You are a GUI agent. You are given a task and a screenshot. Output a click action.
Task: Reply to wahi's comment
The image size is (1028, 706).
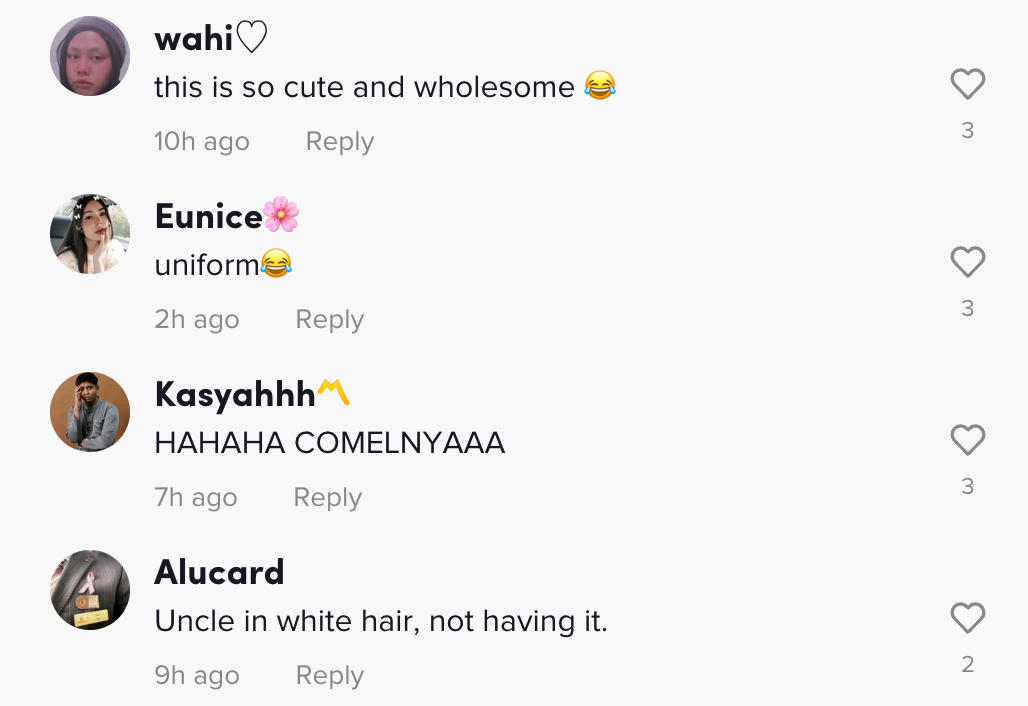(340, 142)
